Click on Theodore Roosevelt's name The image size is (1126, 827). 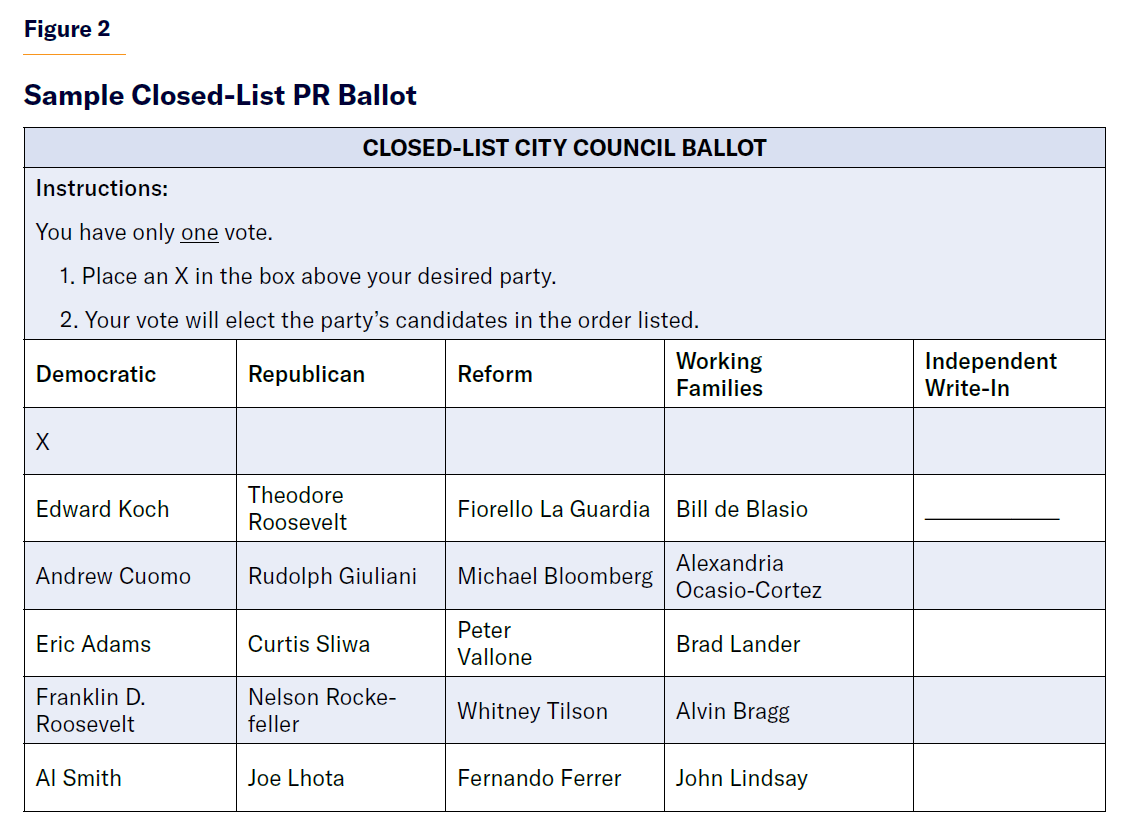coord(297,508)
